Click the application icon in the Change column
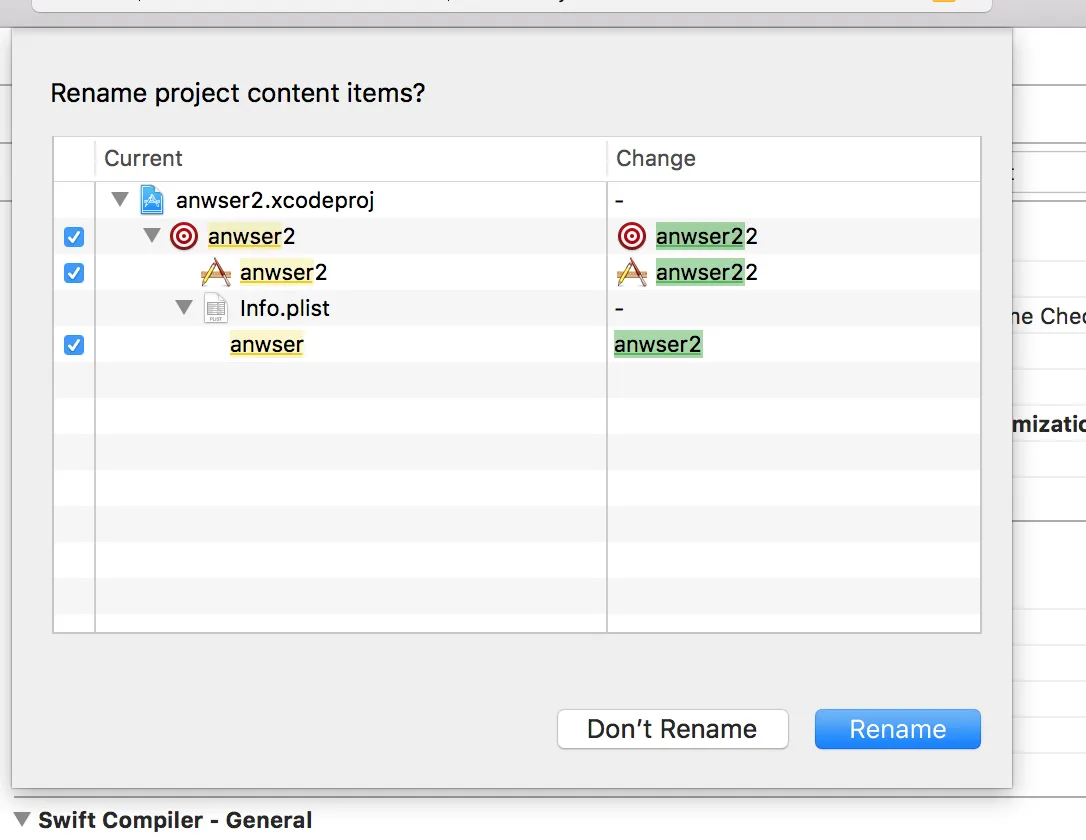The width and height of the screenshot is (1086, 840). click(x=632, y=272)
